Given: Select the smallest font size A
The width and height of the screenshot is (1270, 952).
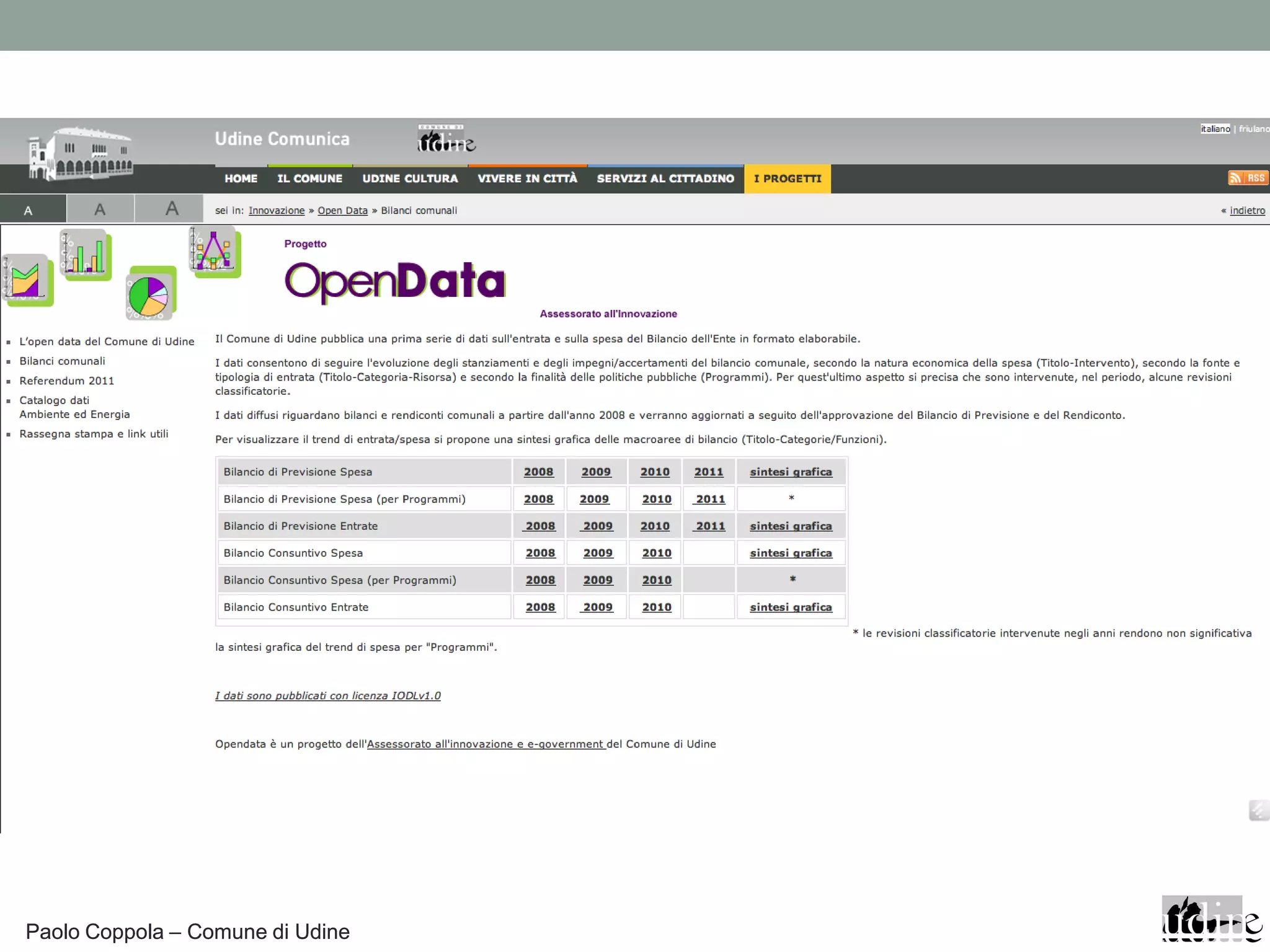Looking at the screenshot, I should (x=28, y=210).
